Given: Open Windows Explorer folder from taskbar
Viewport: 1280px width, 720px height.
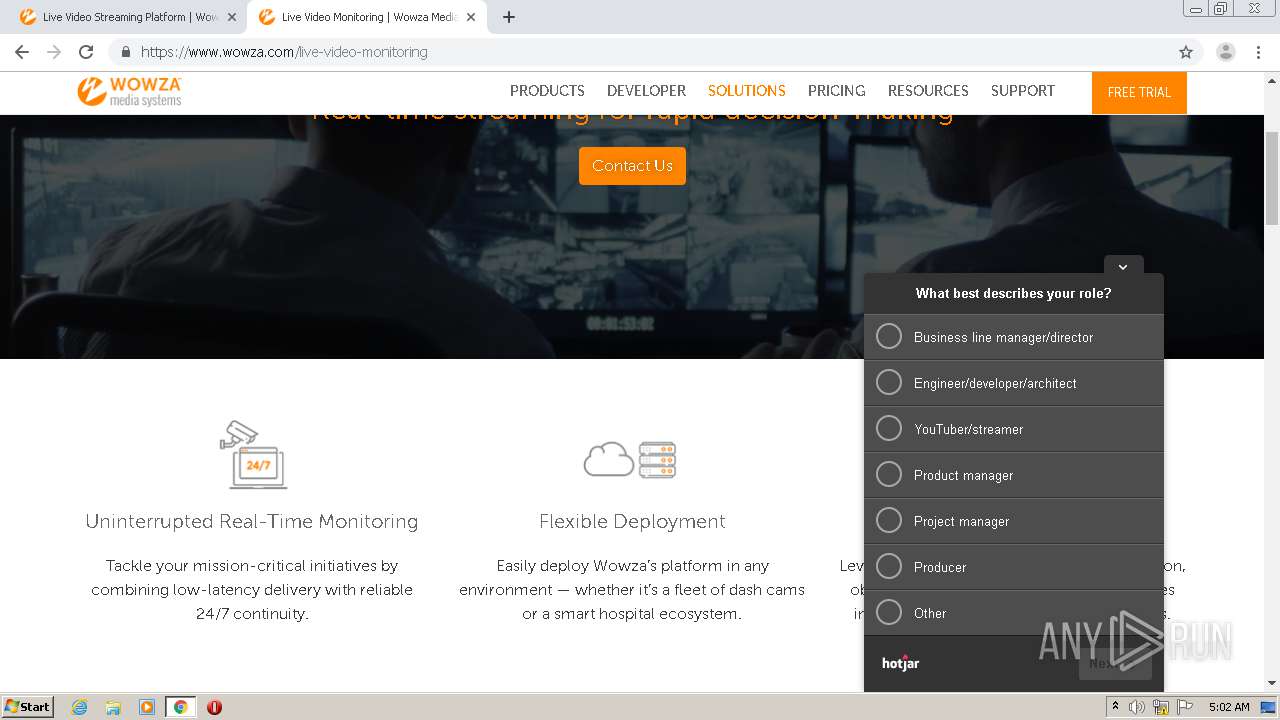Looking at the screenshot, I should 113,707.
